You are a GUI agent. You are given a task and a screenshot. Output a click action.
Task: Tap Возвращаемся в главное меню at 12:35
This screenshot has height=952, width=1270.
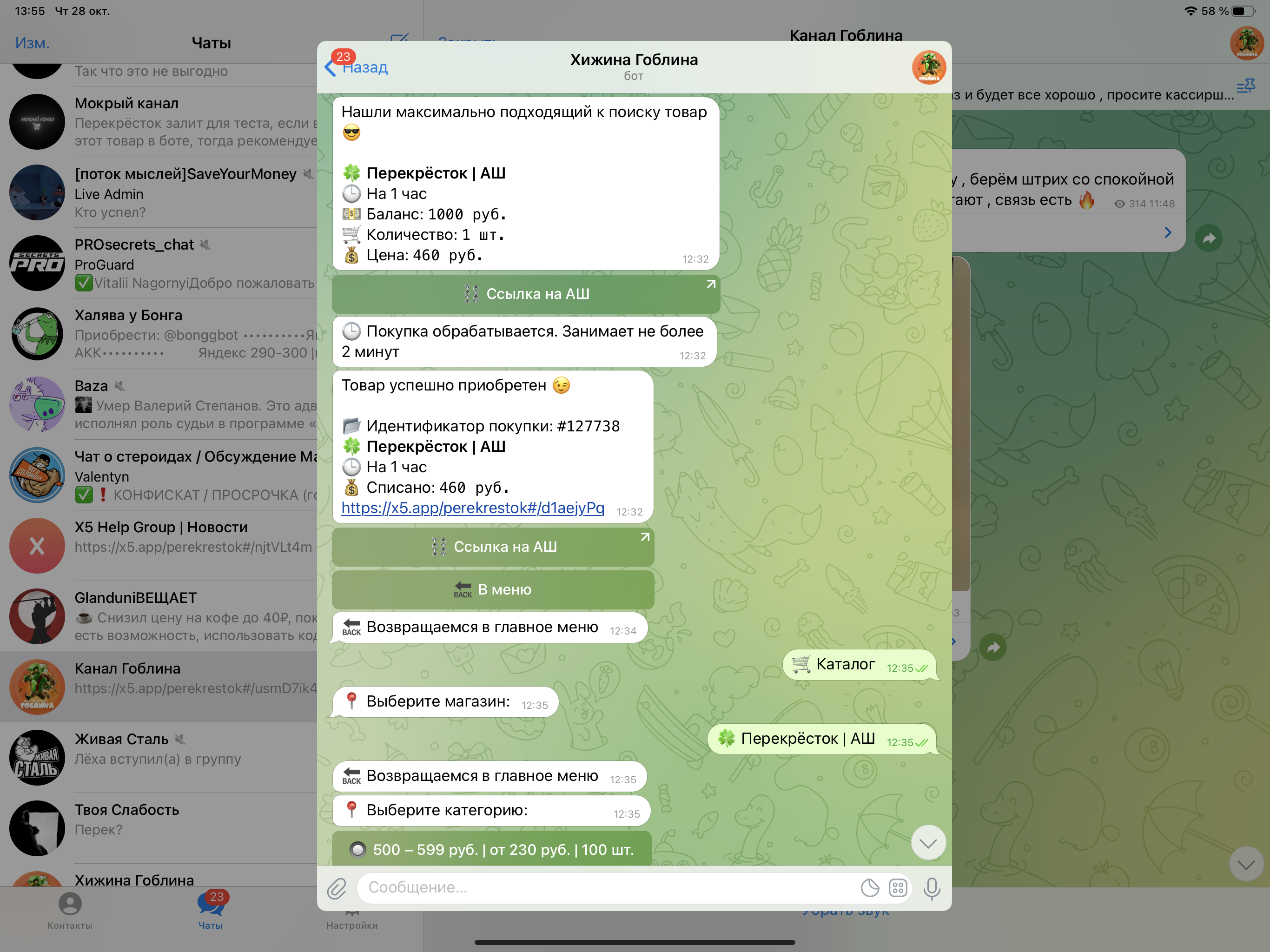click(490, 776)
